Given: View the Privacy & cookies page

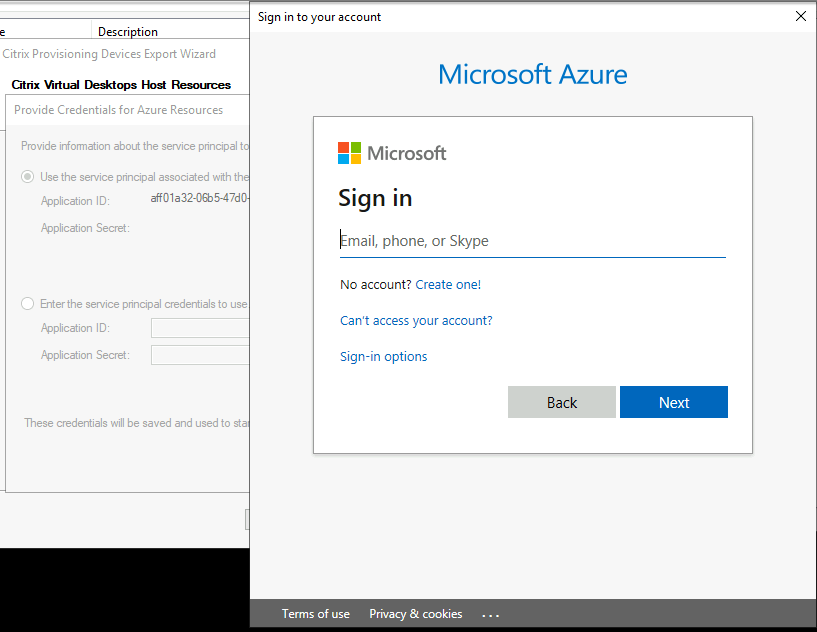Looking at the screenshot, I should 415,614.
